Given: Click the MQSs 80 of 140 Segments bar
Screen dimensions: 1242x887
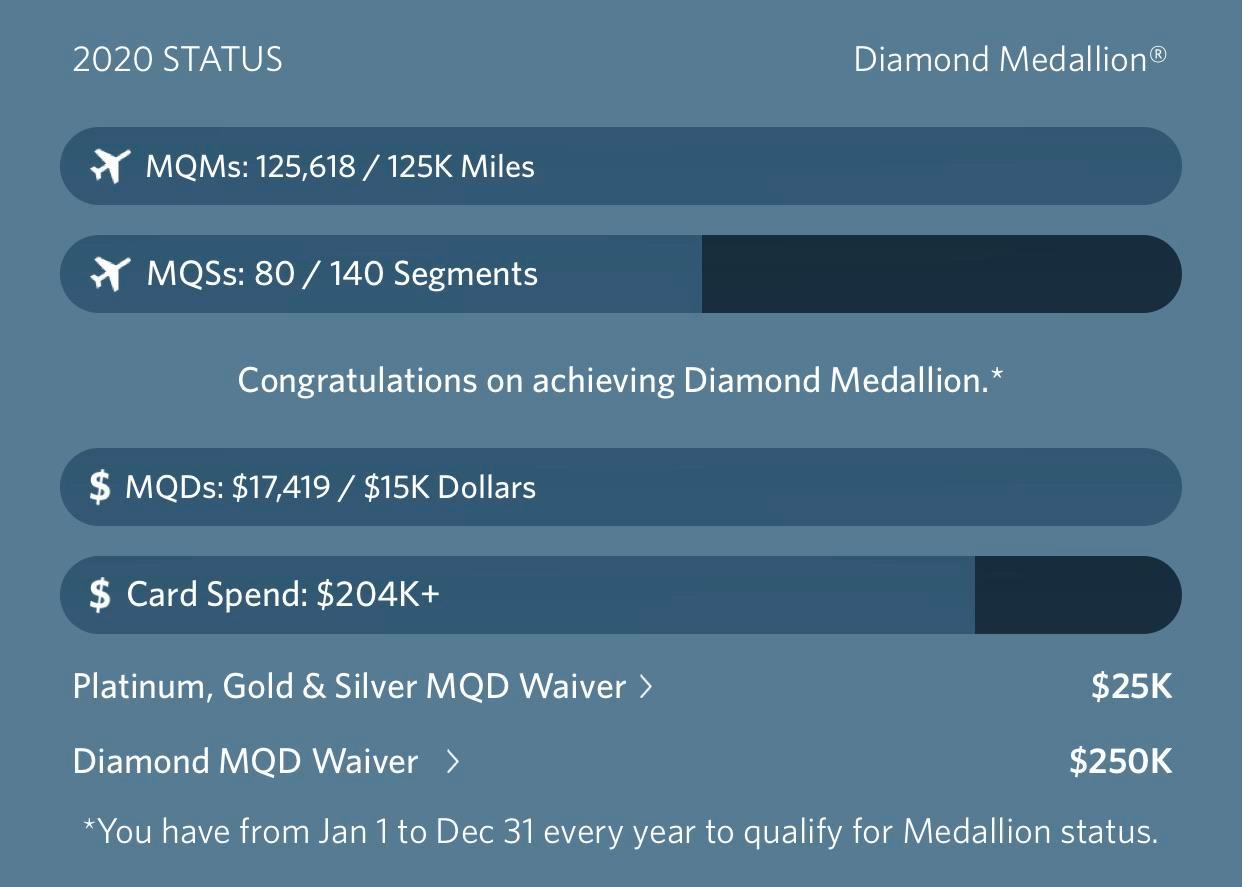Looking at the screenshot, I should pyautogui.click(x=620, y=273).
